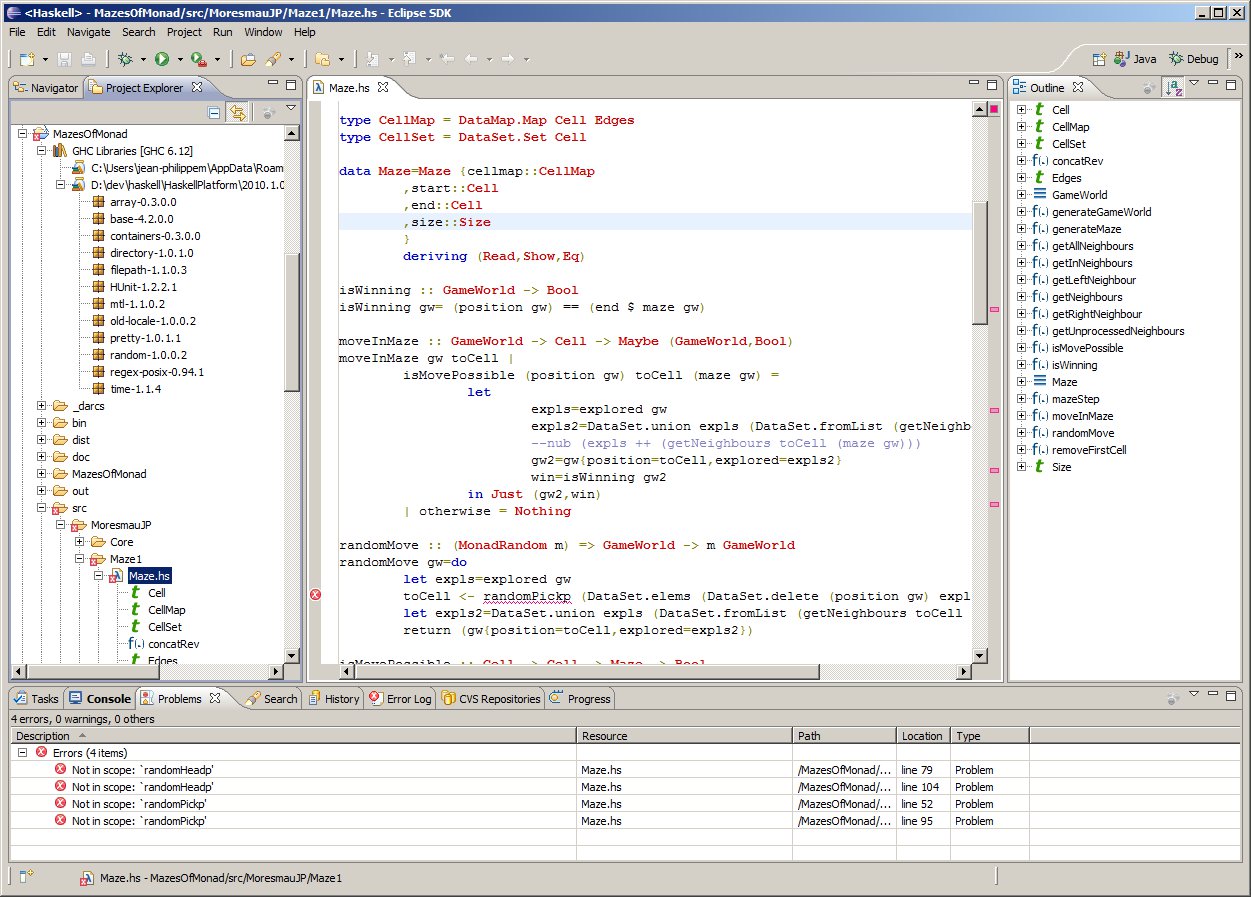Click the Project Explorer vertical scrollbar thumb
Image resolution: width=1251 pixels, height=897 pixels.
(291, 322)
